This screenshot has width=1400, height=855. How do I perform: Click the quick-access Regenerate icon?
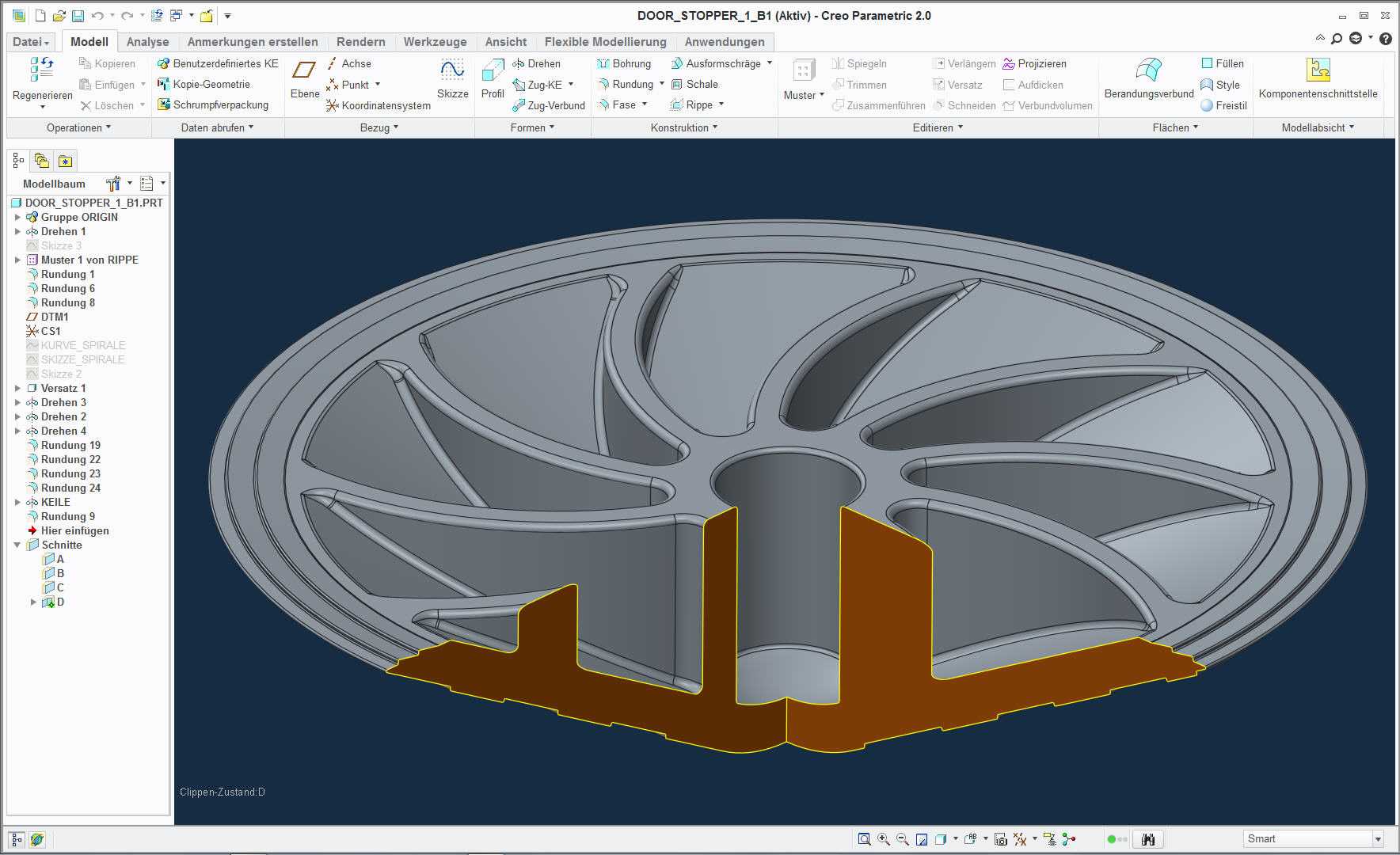point(156,16)
